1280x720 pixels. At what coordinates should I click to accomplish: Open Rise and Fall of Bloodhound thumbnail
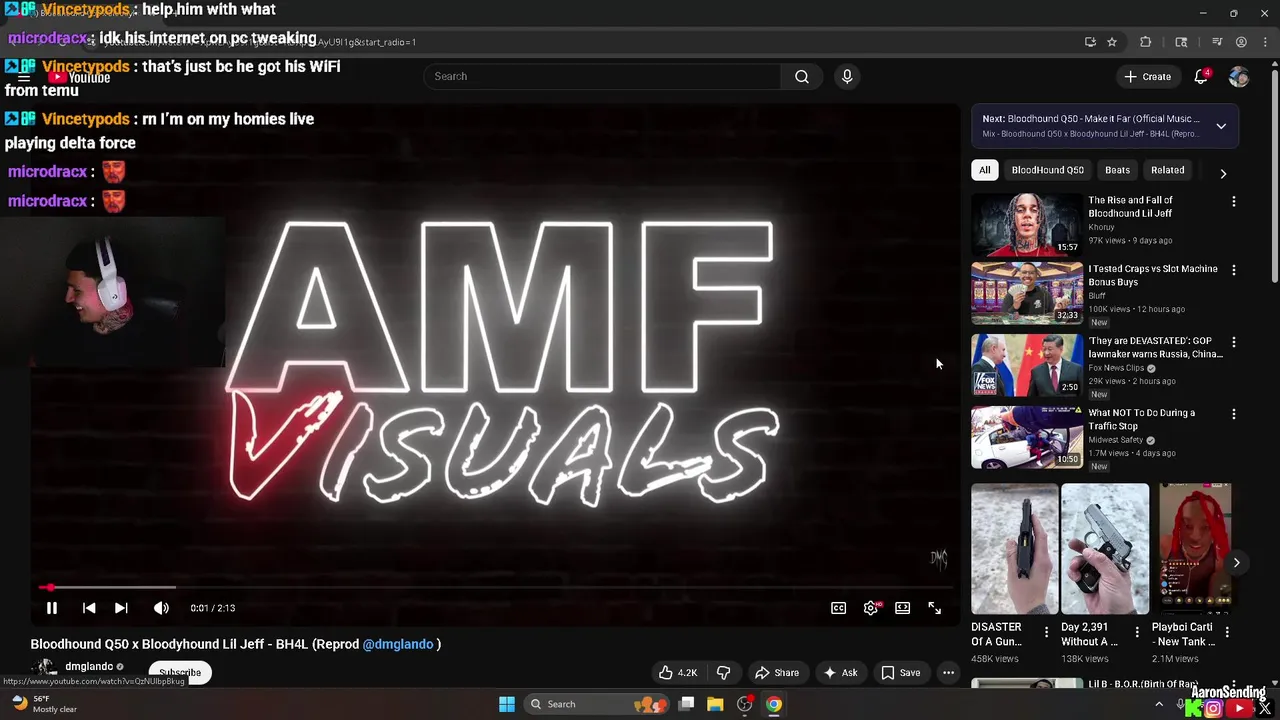click(1027, 224)
